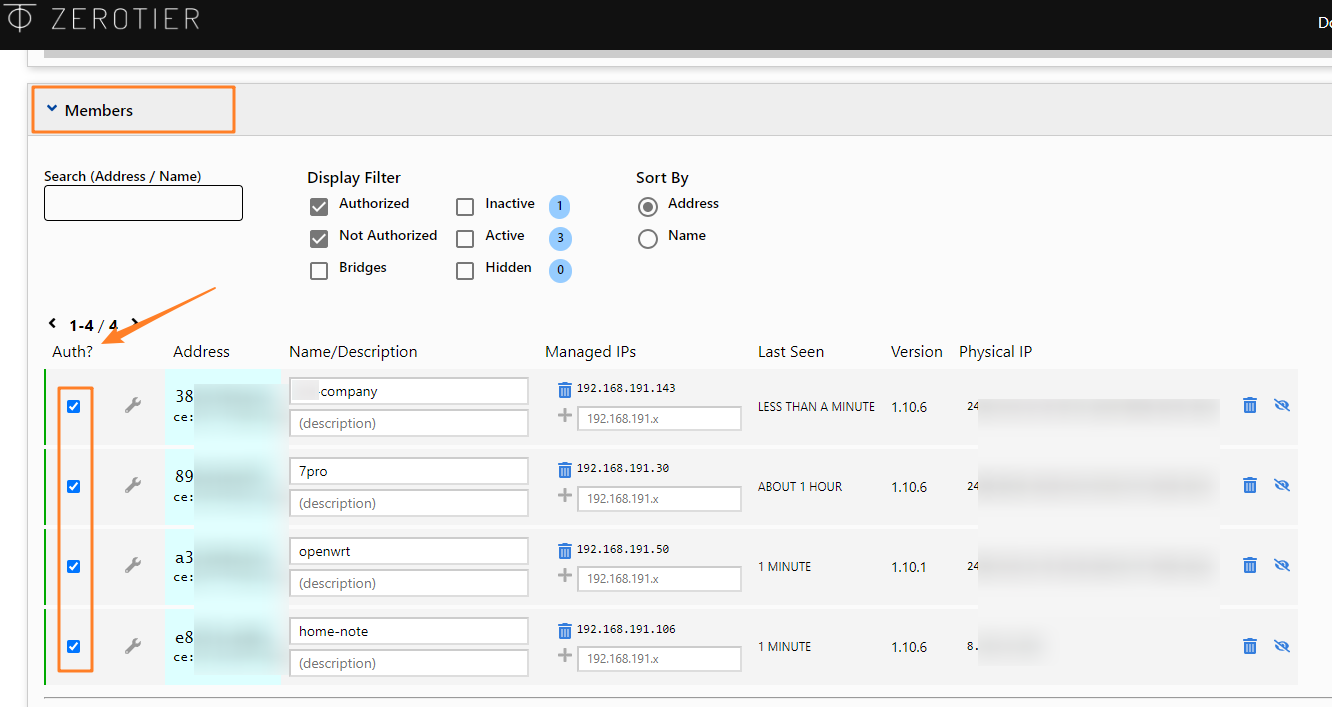Go to previous members page arrow

click(x=53, y=323)
